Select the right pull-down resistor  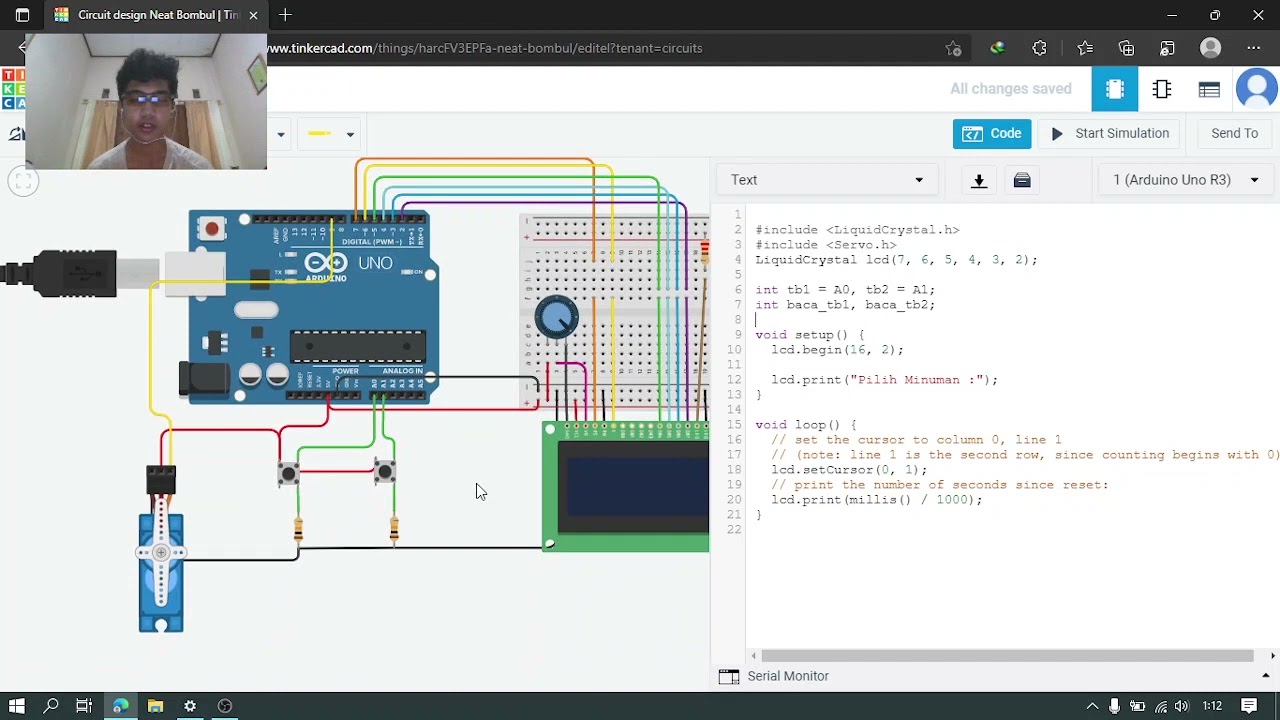tap(394, 530)
